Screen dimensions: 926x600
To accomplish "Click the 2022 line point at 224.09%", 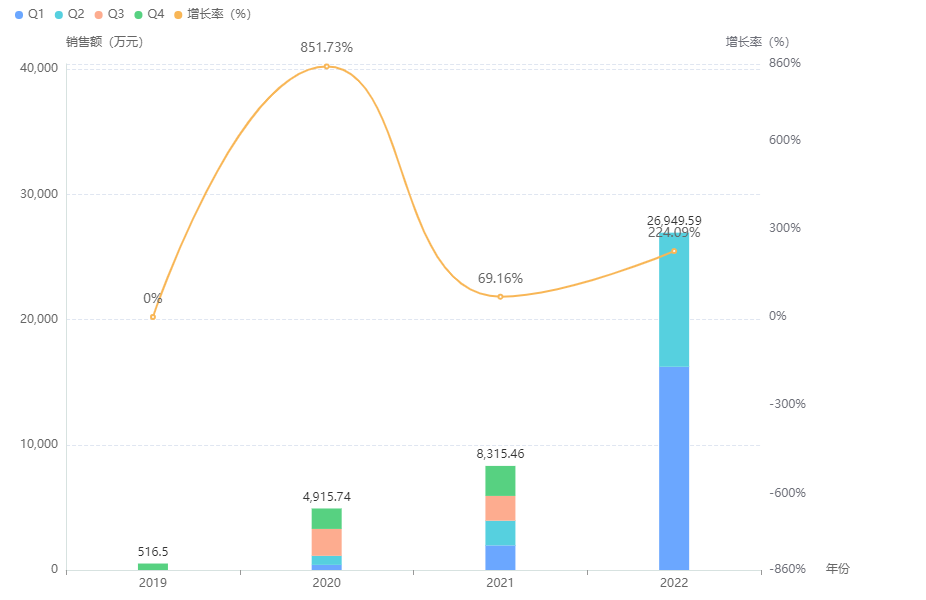I will [674, 251].
